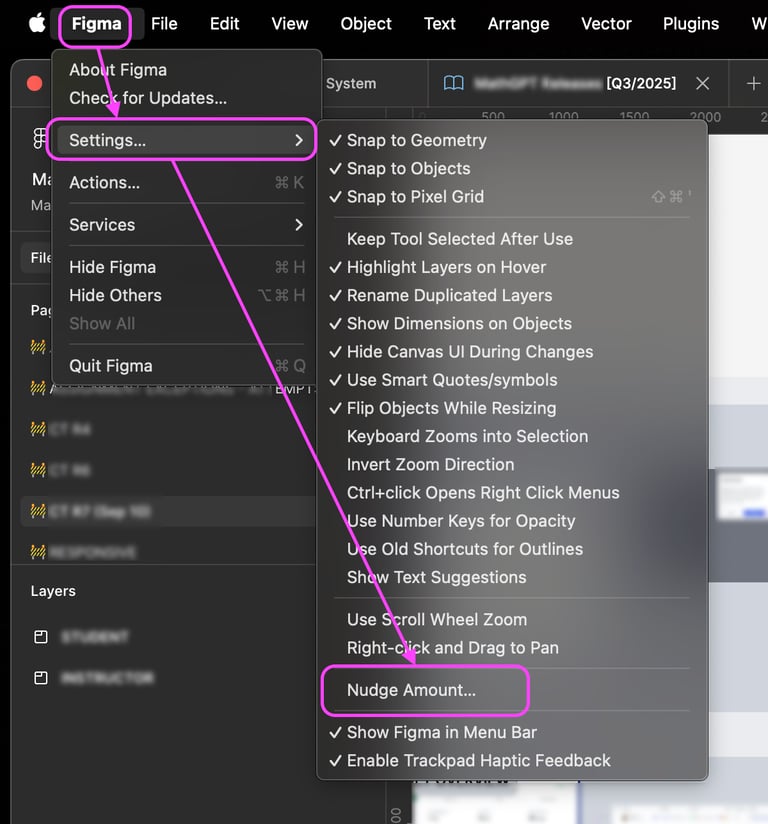The width and height of the screenshot is (768, 824).
Task: Open the Edit menu
Action: 224,24
